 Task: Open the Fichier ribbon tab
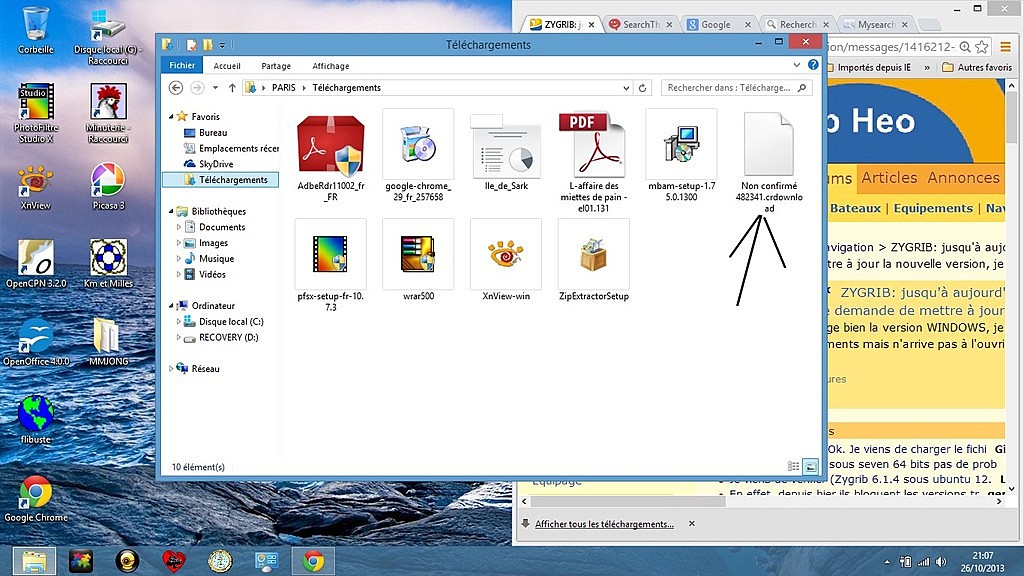(x=182, y=65)
